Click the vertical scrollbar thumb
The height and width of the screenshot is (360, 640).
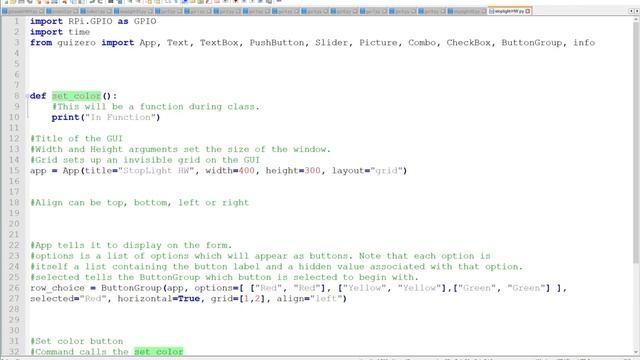point(636,143)
